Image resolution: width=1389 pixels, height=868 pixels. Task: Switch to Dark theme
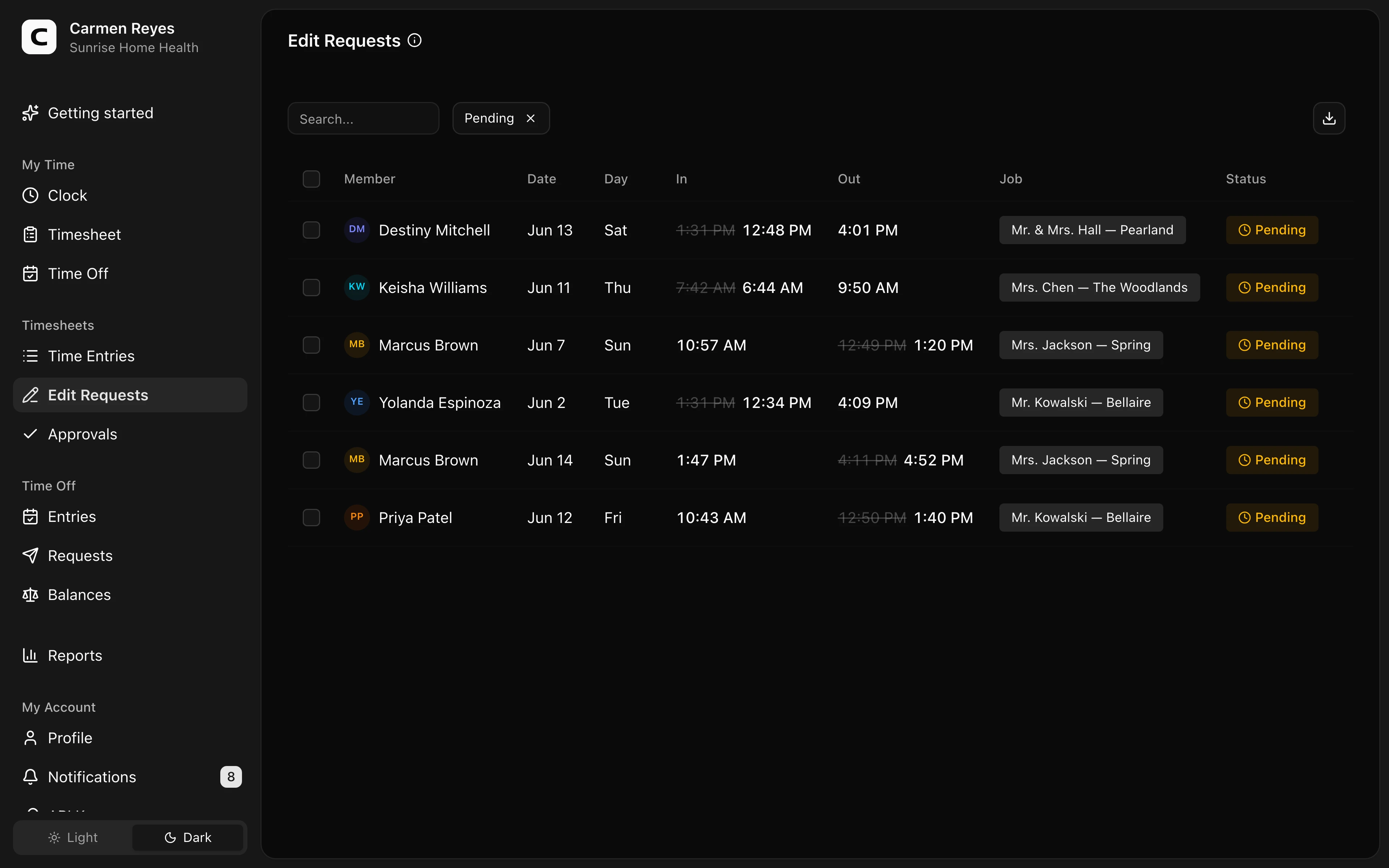[188, 838]
